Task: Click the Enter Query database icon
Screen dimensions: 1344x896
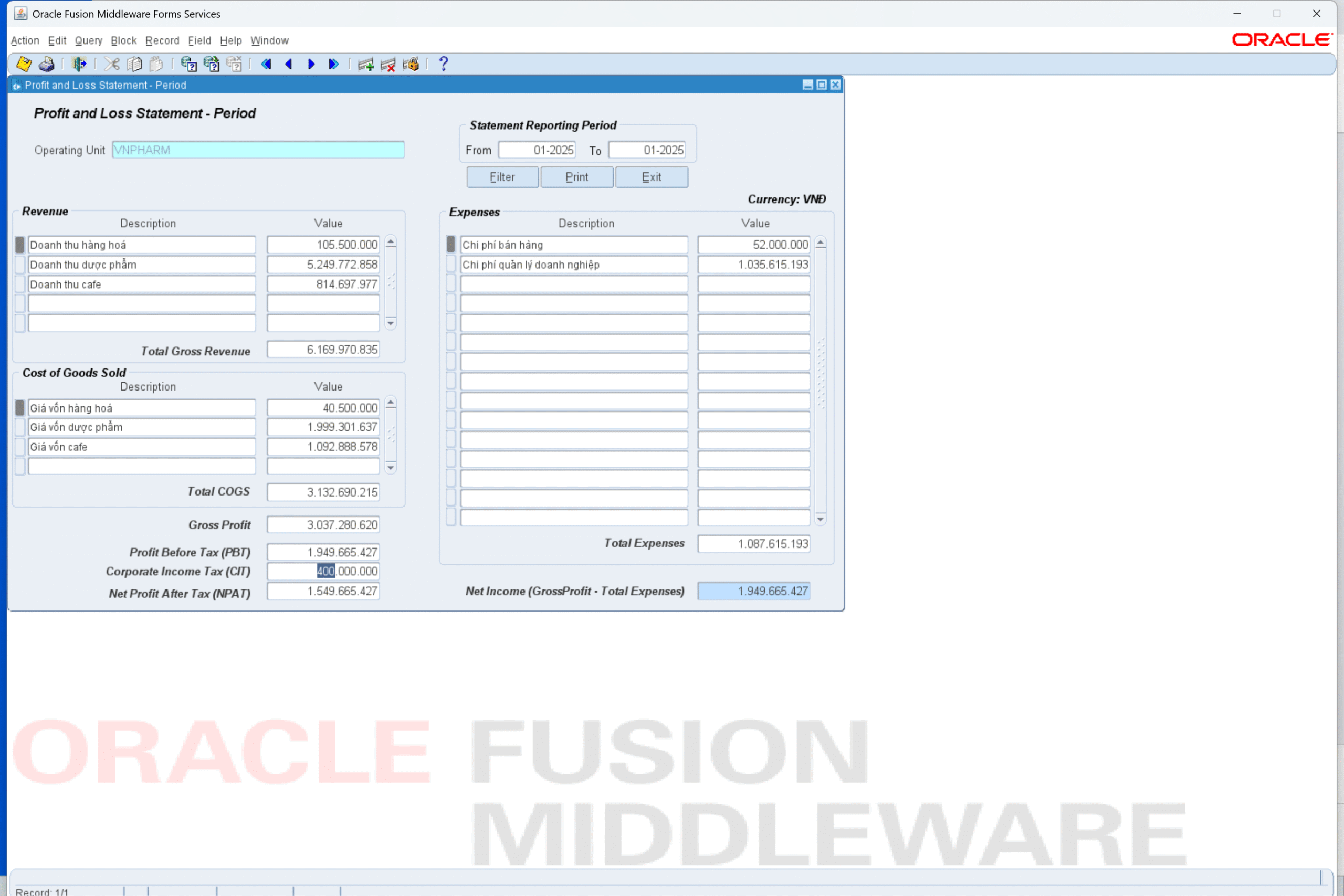Action: tap(188, 64)
